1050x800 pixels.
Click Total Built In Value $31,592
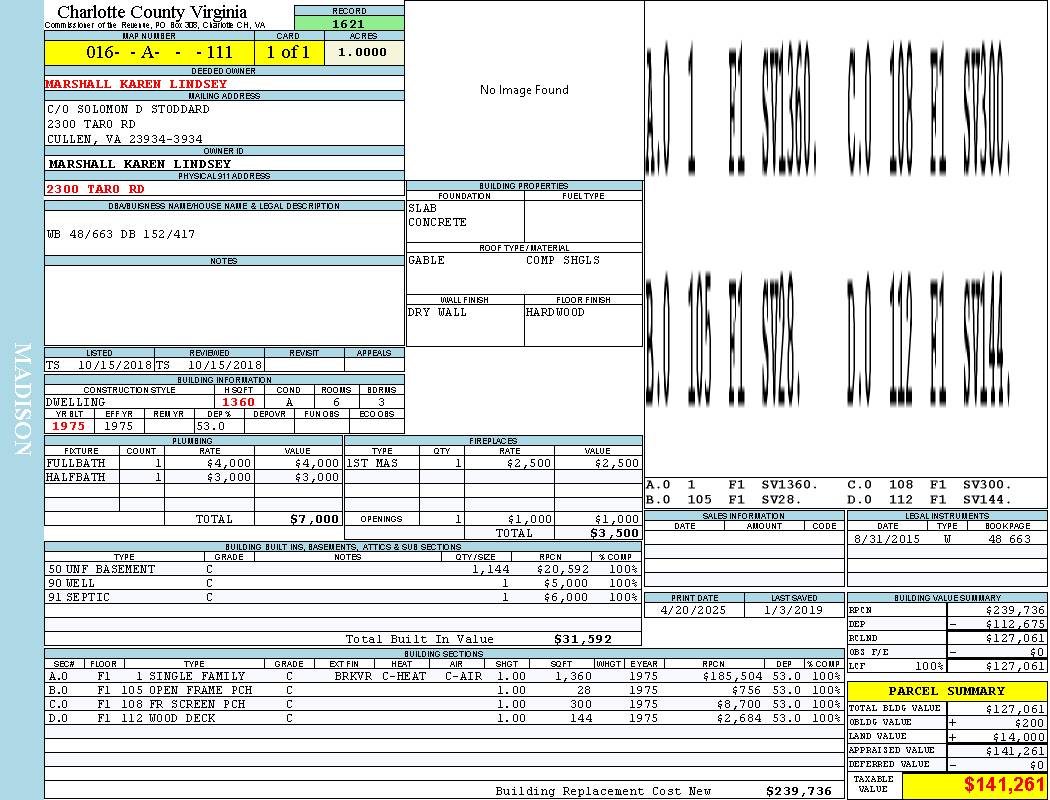click(x=583, y=640)
